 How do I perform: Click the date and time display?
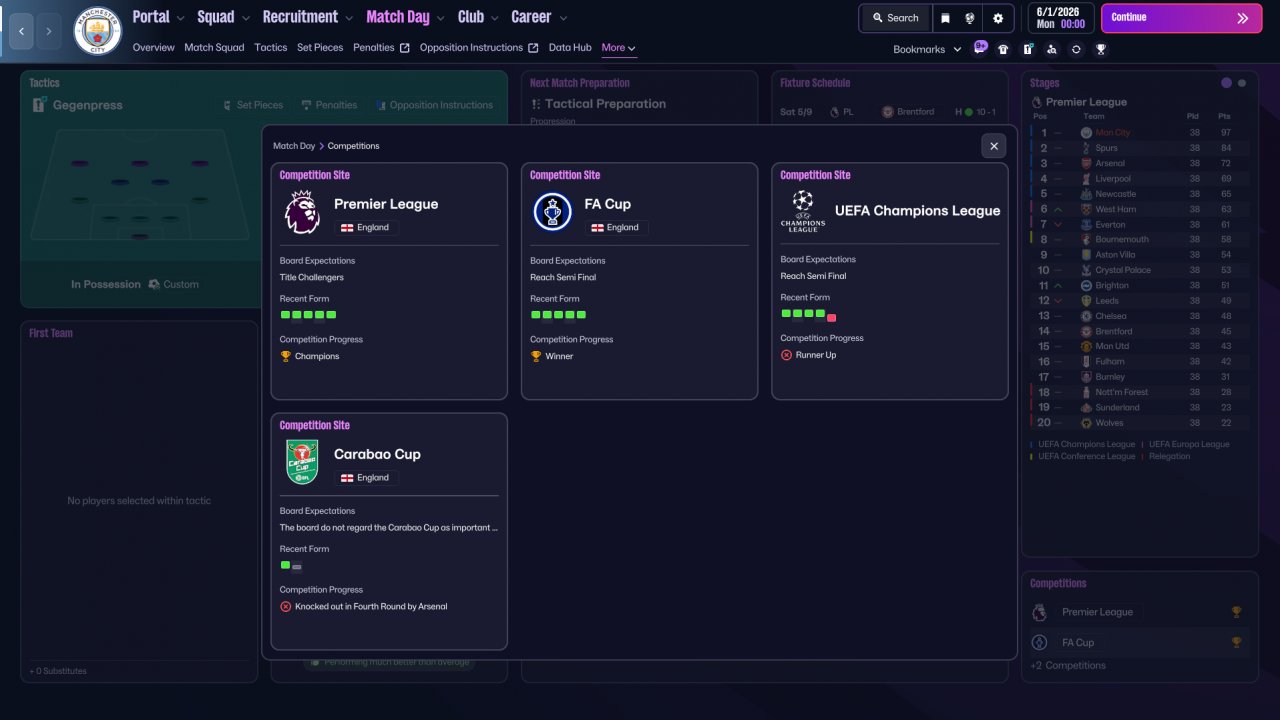(x=1060, y=18)
